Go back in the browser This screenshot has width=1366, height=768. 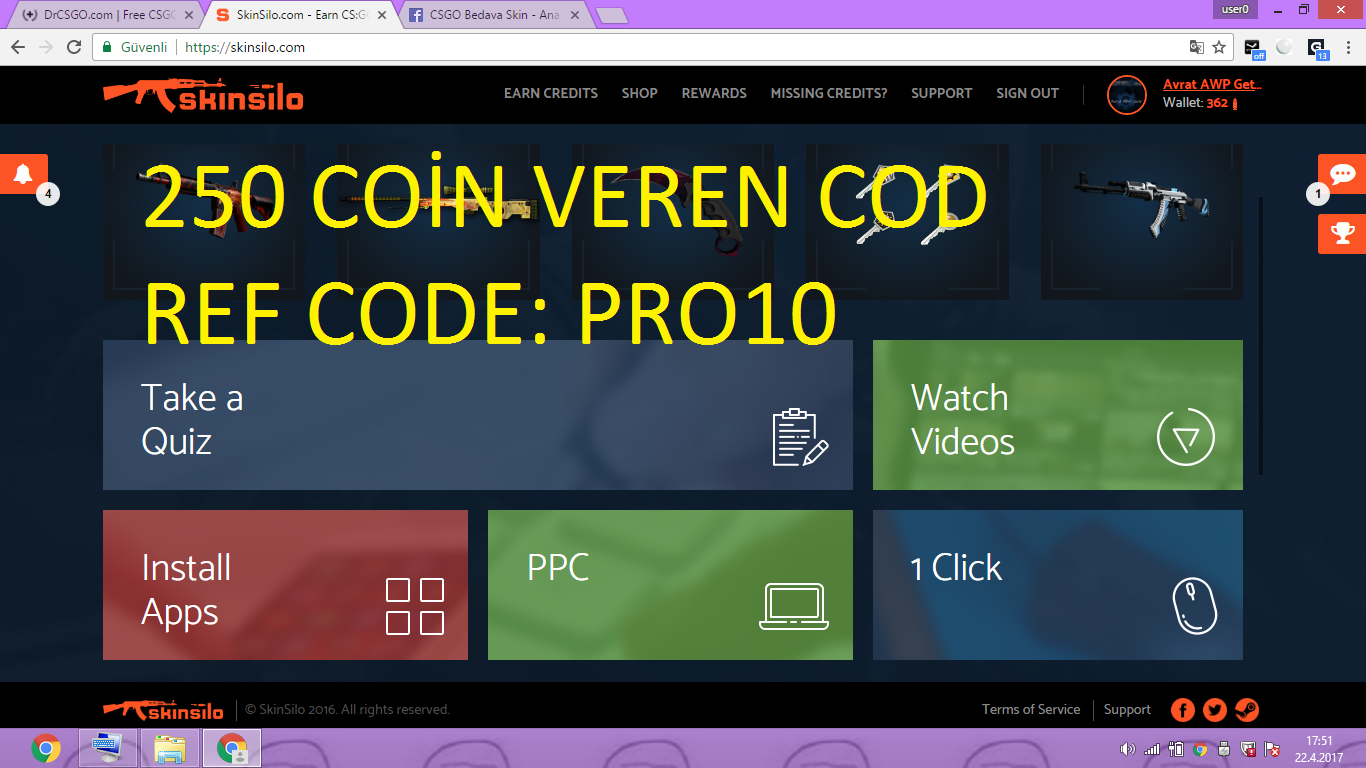coord(18,47)
